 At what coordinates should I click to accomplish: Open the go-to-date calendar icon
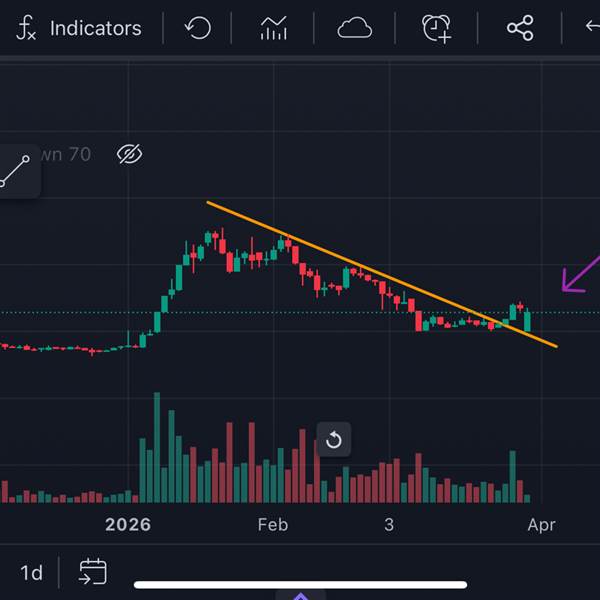(93, 572)
